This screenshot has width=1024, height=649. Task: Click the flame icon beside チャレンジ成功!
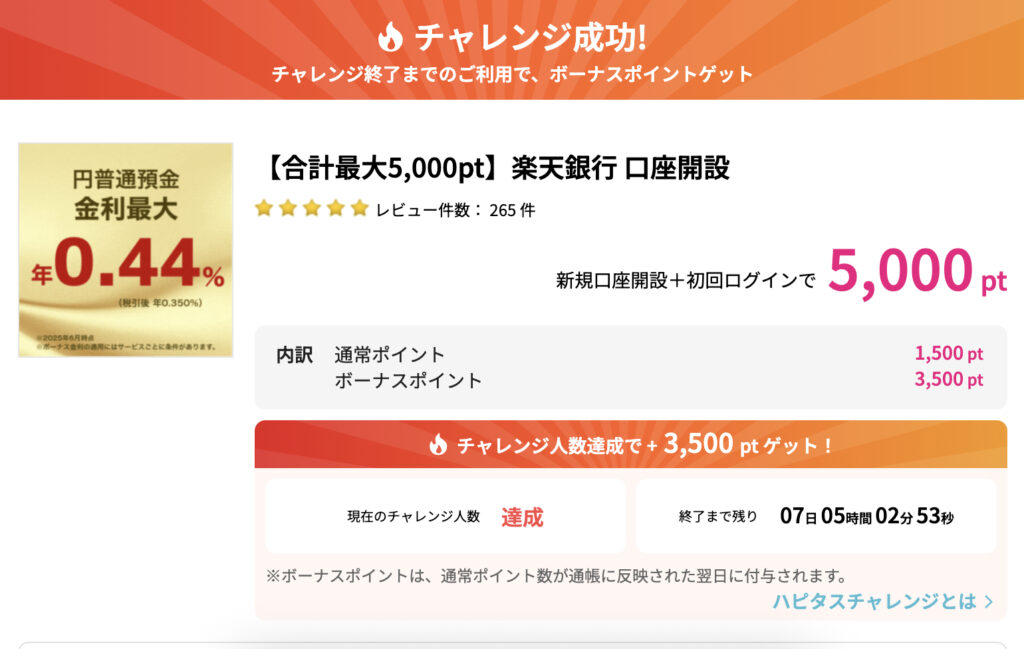390,37
